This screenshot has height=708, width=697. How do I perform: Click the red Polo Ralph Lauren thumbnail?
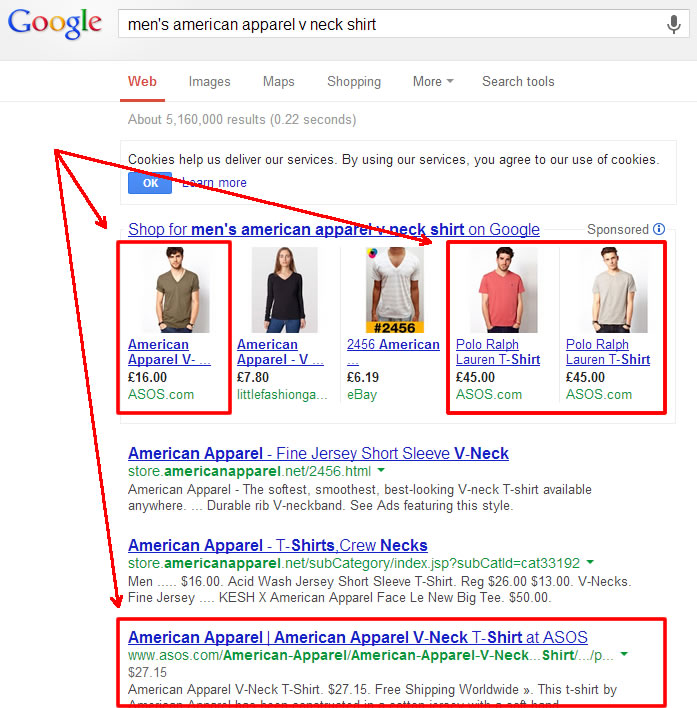(x=504, y=289)
